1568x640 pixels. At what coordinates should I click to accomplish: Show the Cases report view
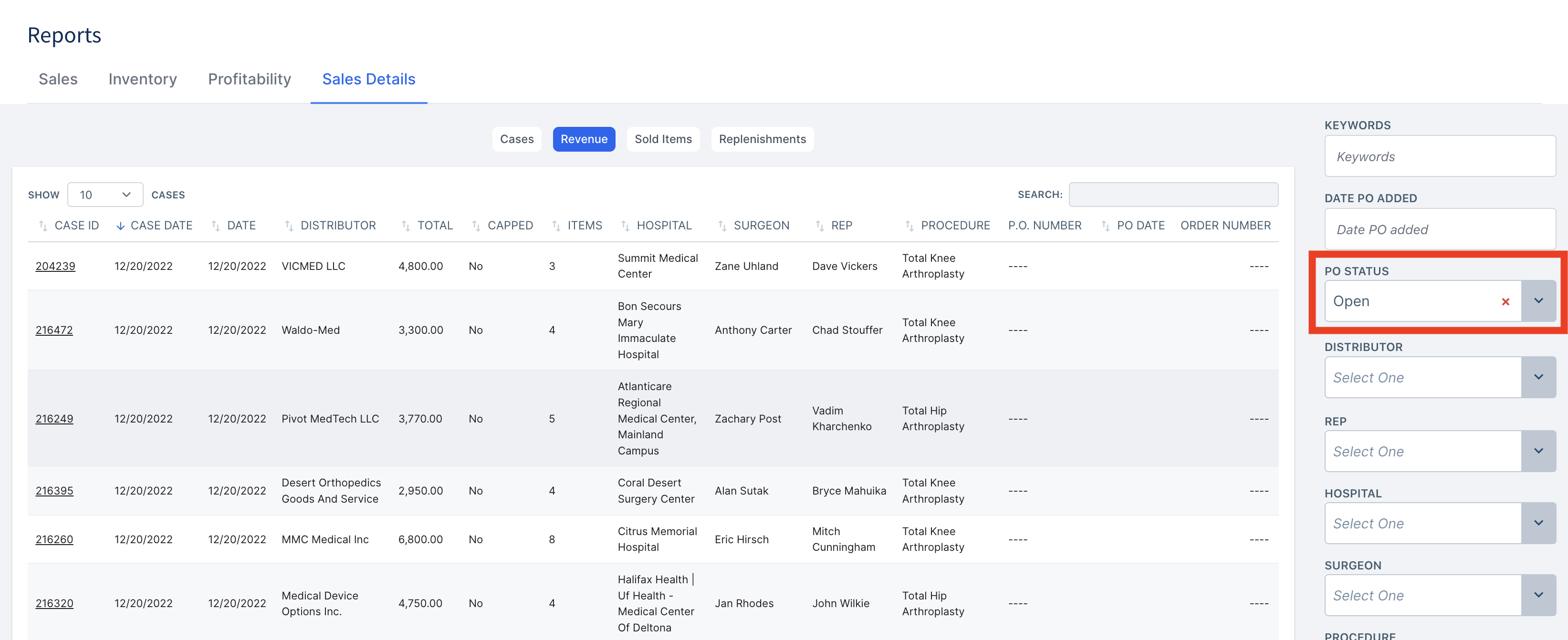click(x=517, y=139)
